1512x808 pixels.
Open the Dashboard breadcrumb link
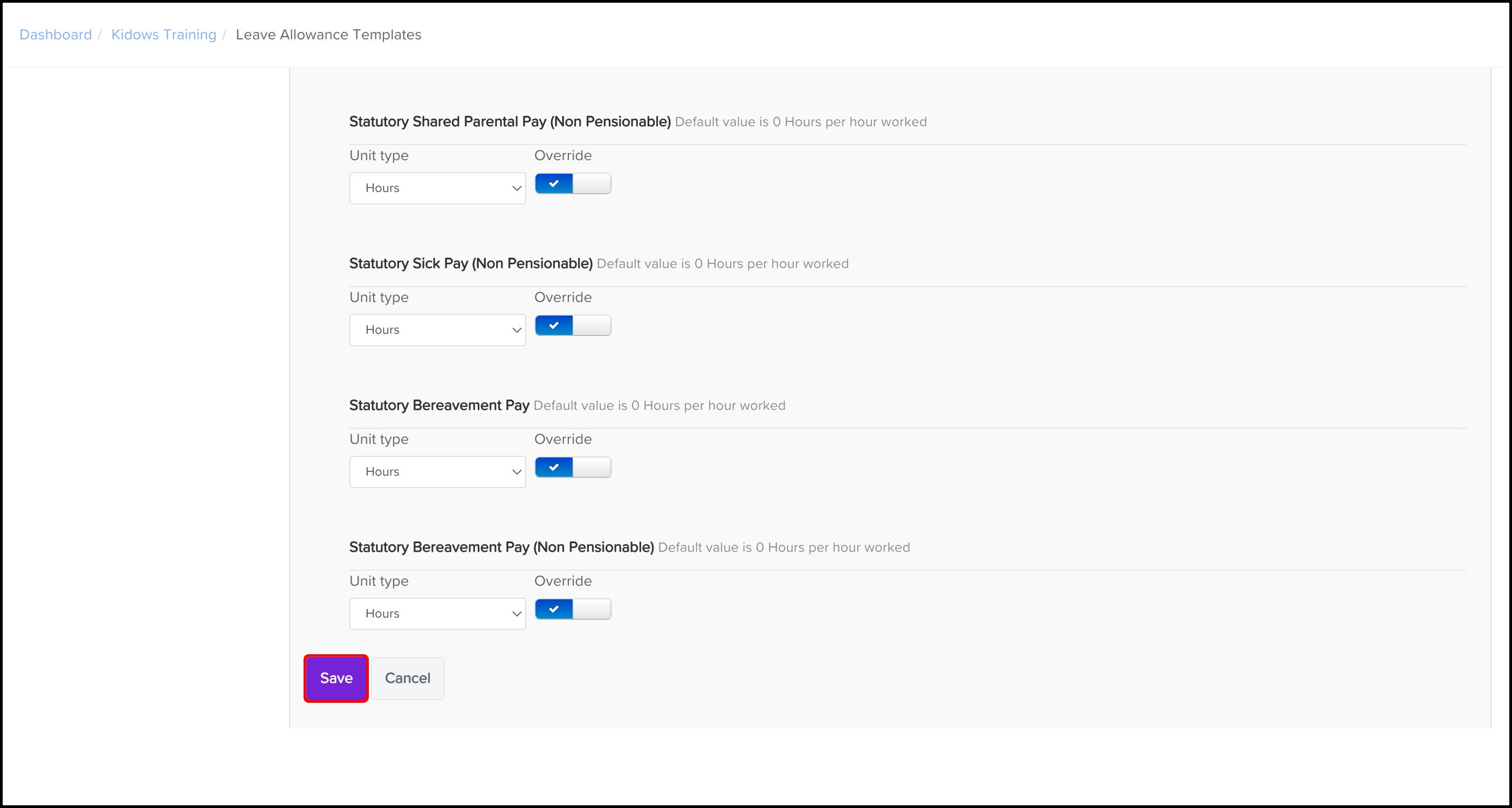coord(56,35)
